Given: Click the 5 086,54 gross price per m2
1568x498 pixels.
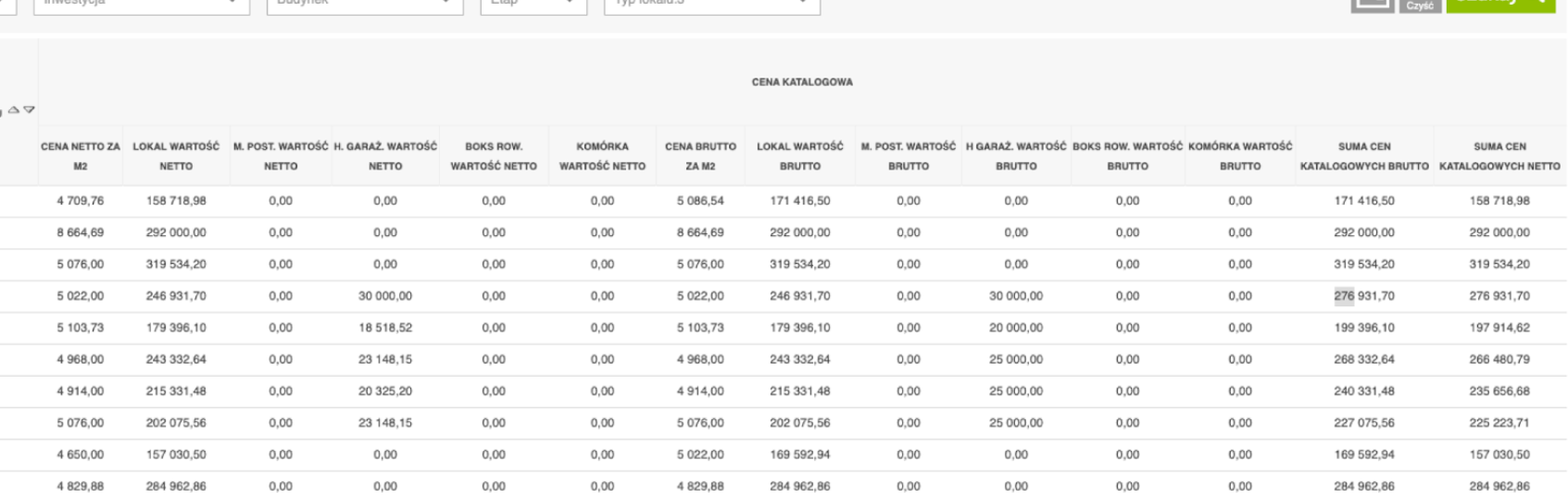Looking at the screenshot, I should 700,201.
